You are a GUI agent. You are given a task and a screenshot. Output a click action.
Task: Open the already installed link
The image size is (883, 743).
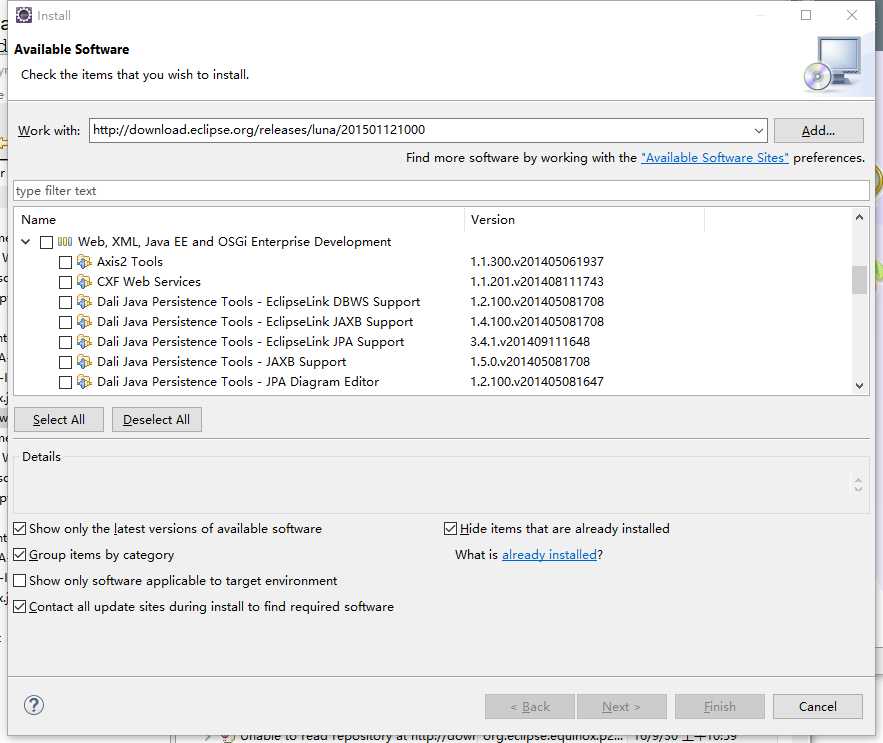pyautogui.click(x=549, y=555)
